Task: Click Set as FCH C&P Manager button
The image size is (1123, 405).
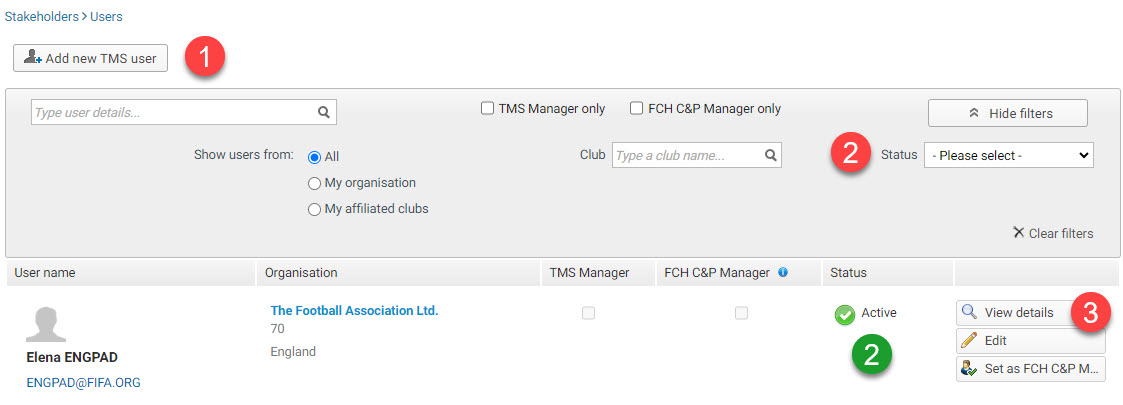Action: coord(1031,368)
